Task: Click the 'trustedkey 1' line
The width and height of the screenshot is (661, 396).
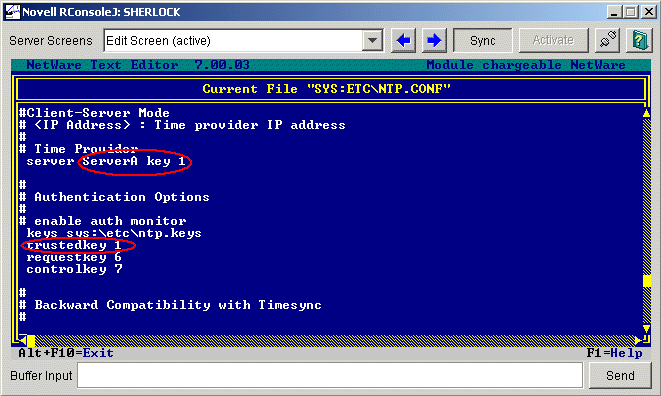Action: 74,245
